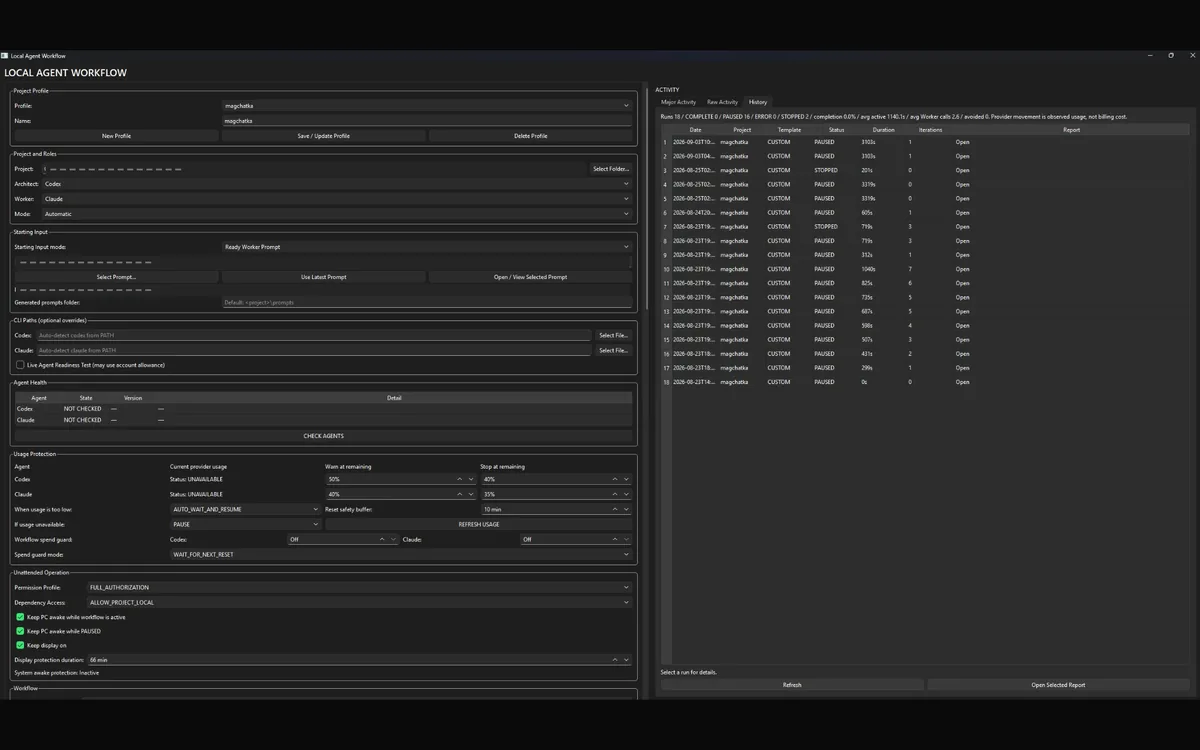Click Codex CLI path input field
Screen dimensions: 1200x750
coord(314,336)
